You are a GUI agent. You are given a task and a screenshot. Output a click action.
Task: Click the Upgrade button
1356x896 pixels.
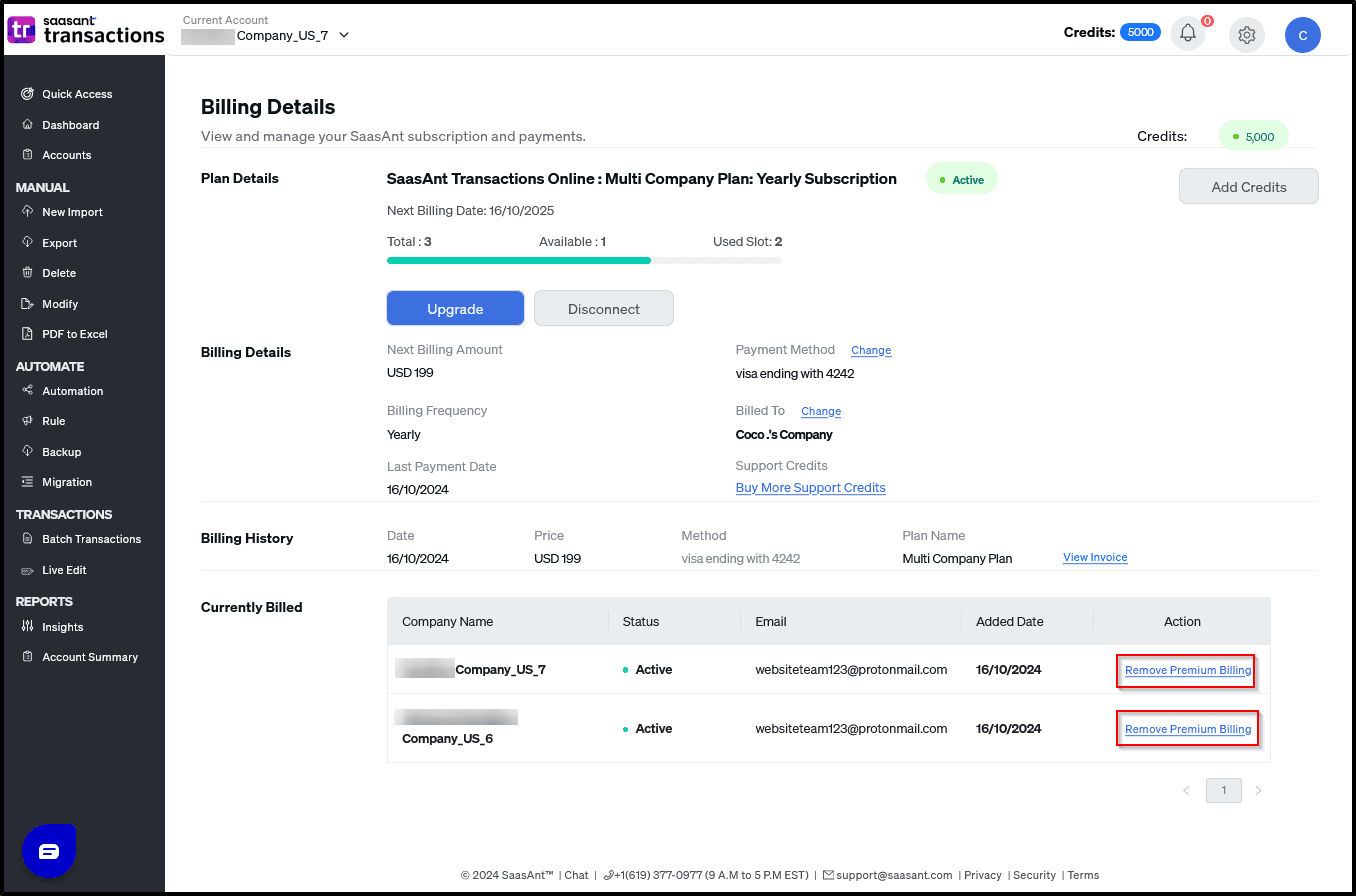(x=455, y=309)
